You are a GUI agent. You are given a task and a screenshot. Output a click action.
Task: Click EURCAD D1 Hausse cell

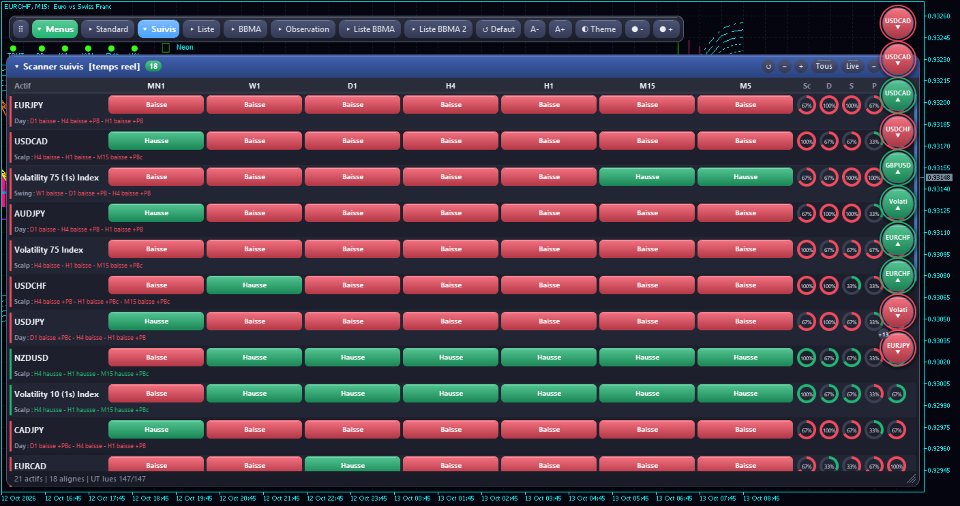point(352,464)
